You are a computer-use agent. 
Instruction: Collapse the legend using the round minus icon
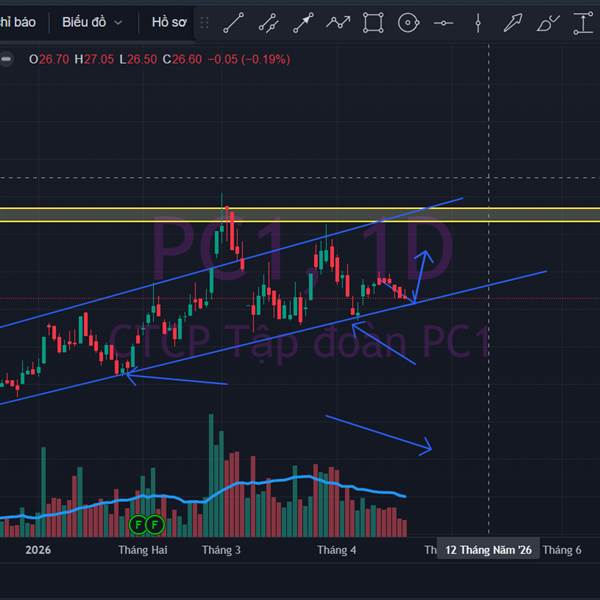click(x=5, y=59)
